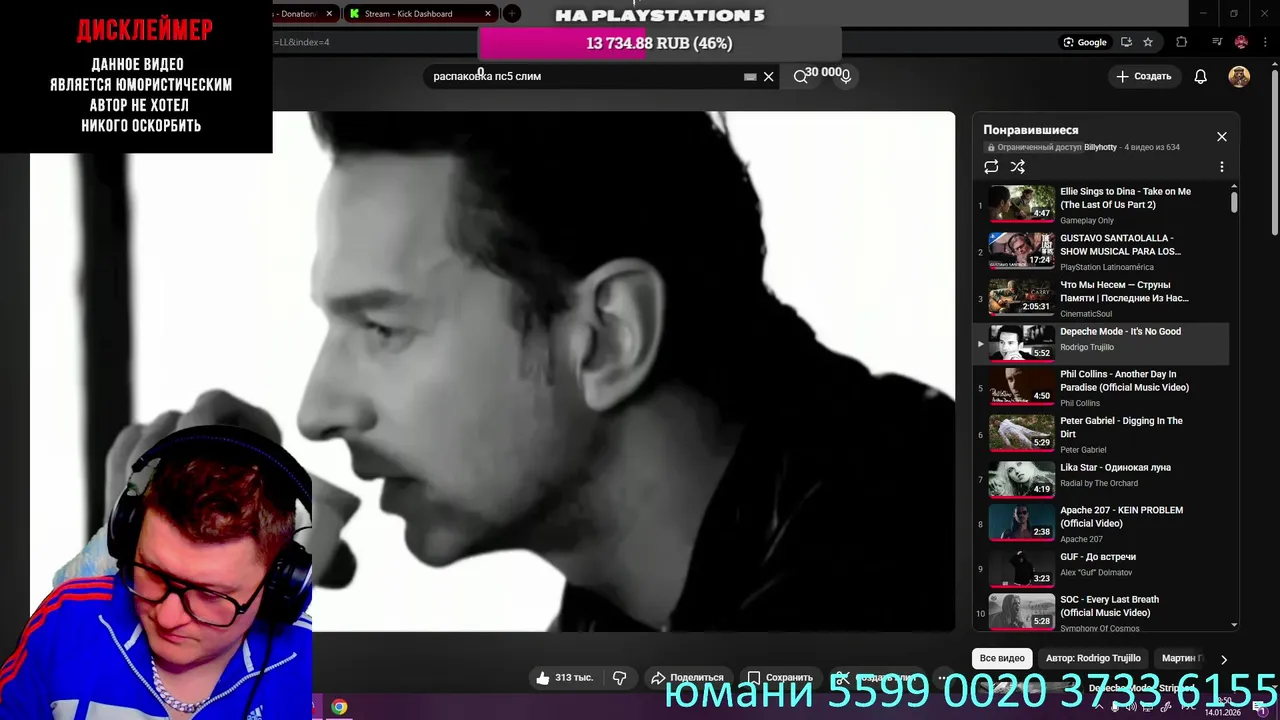Image resolution: width=1280 pixels, height=720 pixels.
Task: Click the Создать button
Action: coord(1144,76)
